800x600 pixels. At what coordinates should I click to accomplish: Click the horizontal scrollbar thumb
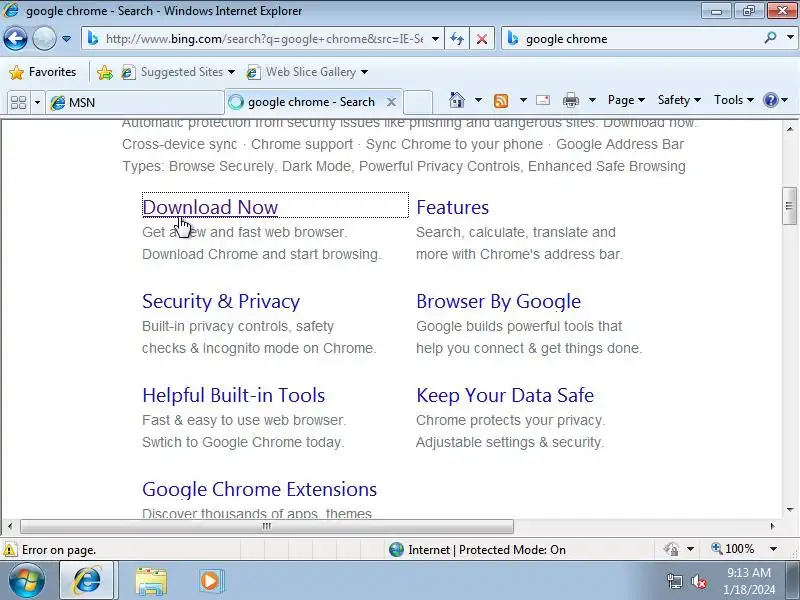tap(267, 526)
